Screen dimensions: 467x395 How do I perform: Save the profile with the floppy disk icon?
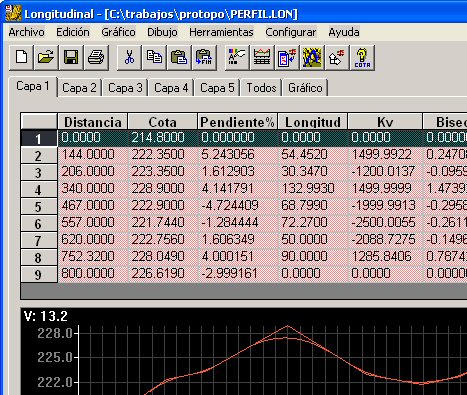[x=71, y=58]
